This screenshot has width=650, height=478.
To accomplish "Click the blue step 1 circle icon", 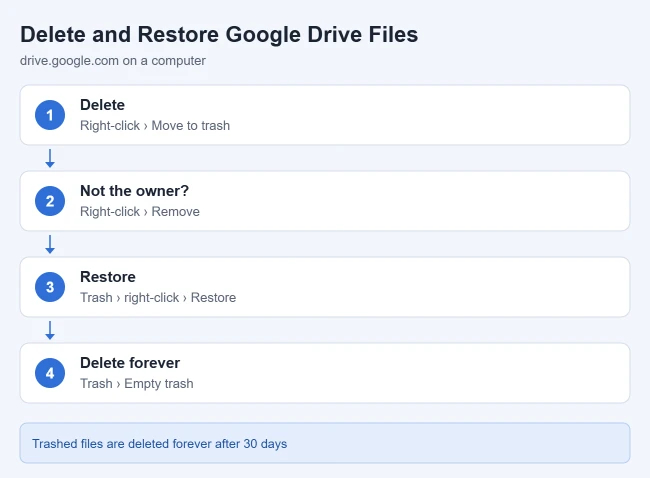I will [50, 115].
